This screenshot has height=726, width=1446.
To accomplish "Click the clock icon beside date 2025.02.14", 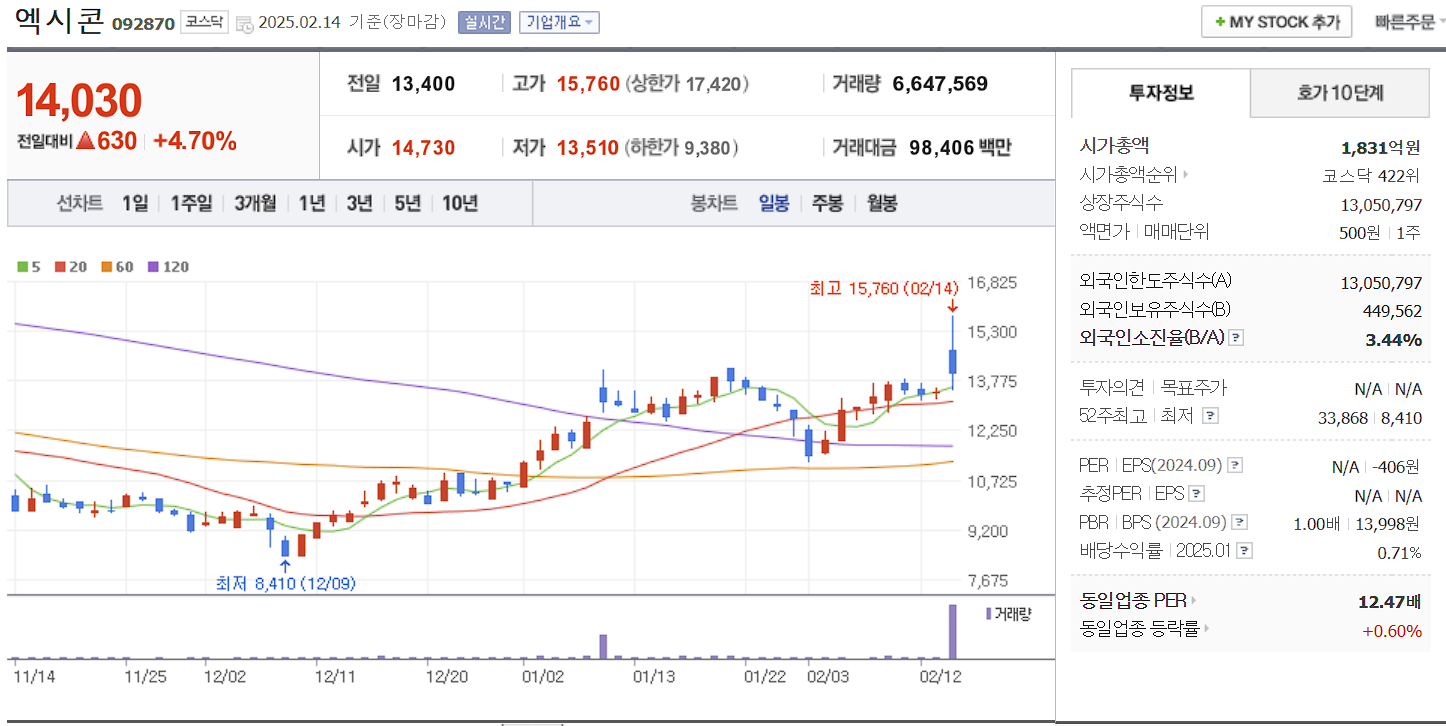I will (x=244, y=23).
